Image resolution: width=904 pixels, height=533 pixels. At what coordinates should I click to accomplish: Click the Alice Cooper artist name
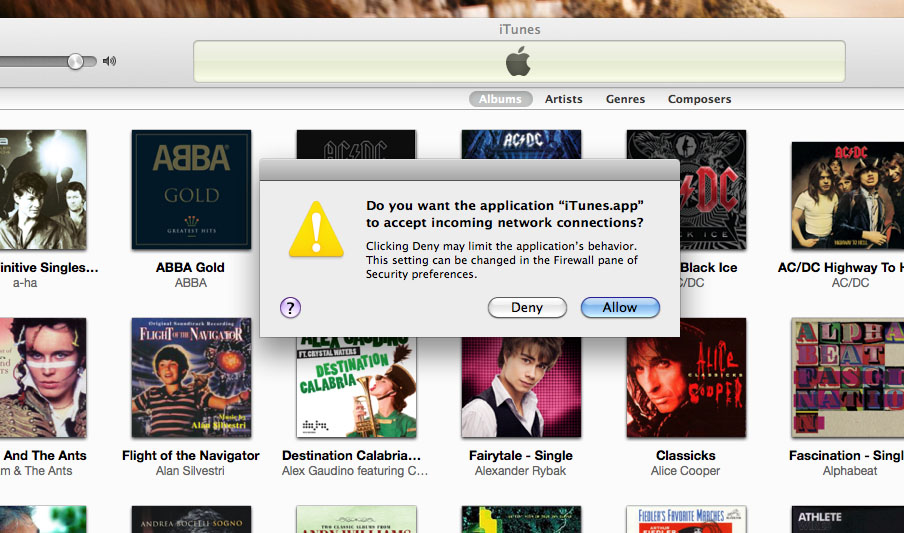coord(685,471)
